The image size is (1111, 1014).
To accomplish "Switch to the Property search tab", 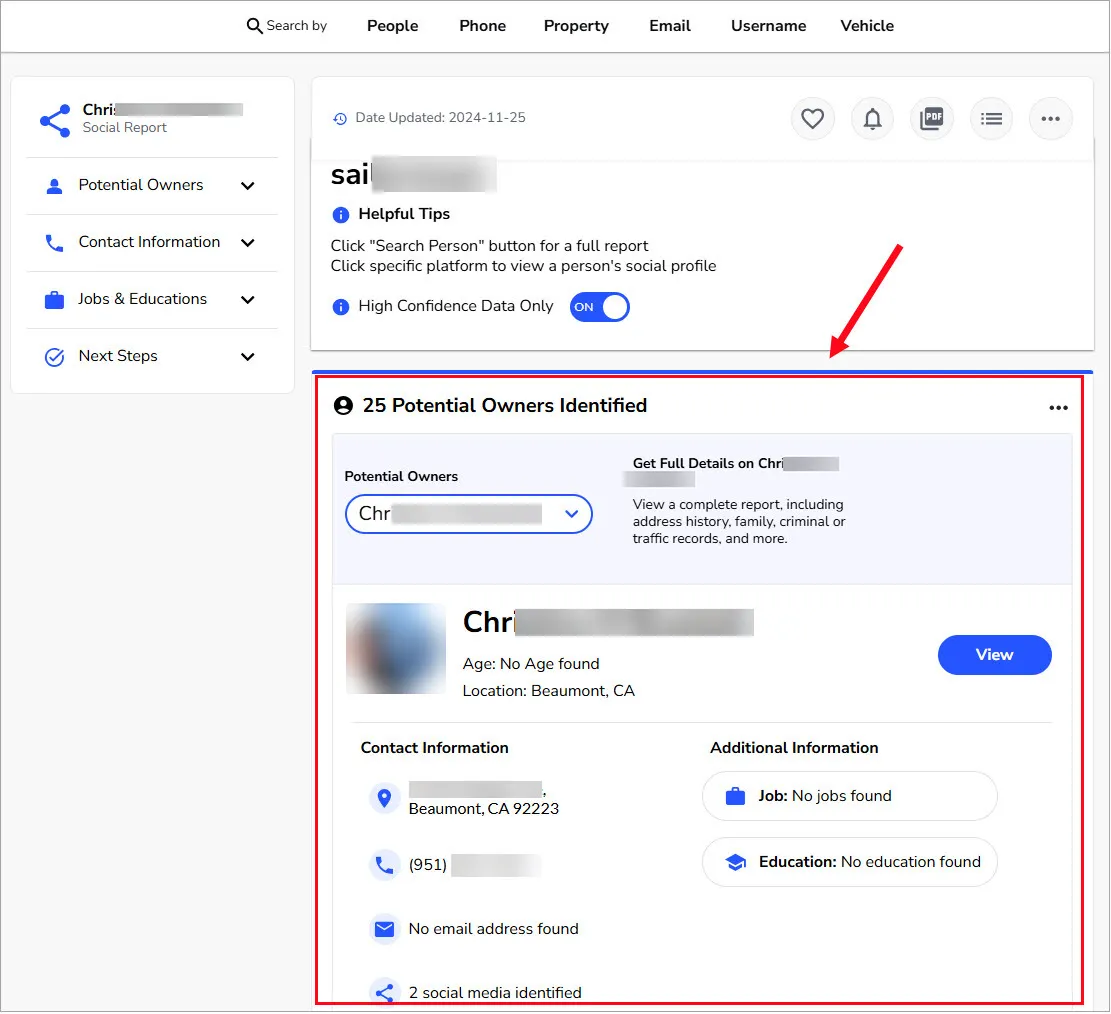I will 576,26.
